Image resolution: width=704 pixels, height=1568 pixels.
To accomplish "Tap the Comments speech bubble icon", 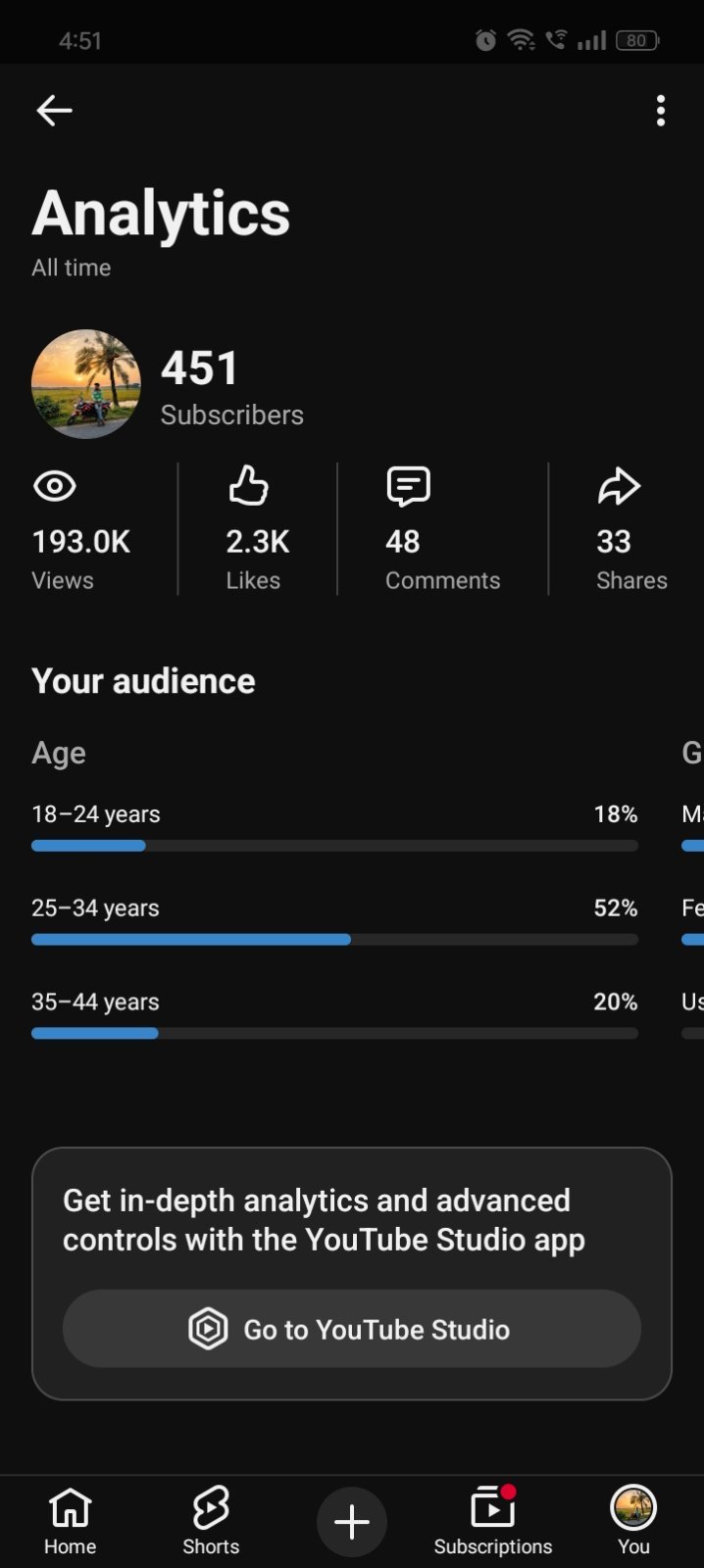I will (408, 486).
